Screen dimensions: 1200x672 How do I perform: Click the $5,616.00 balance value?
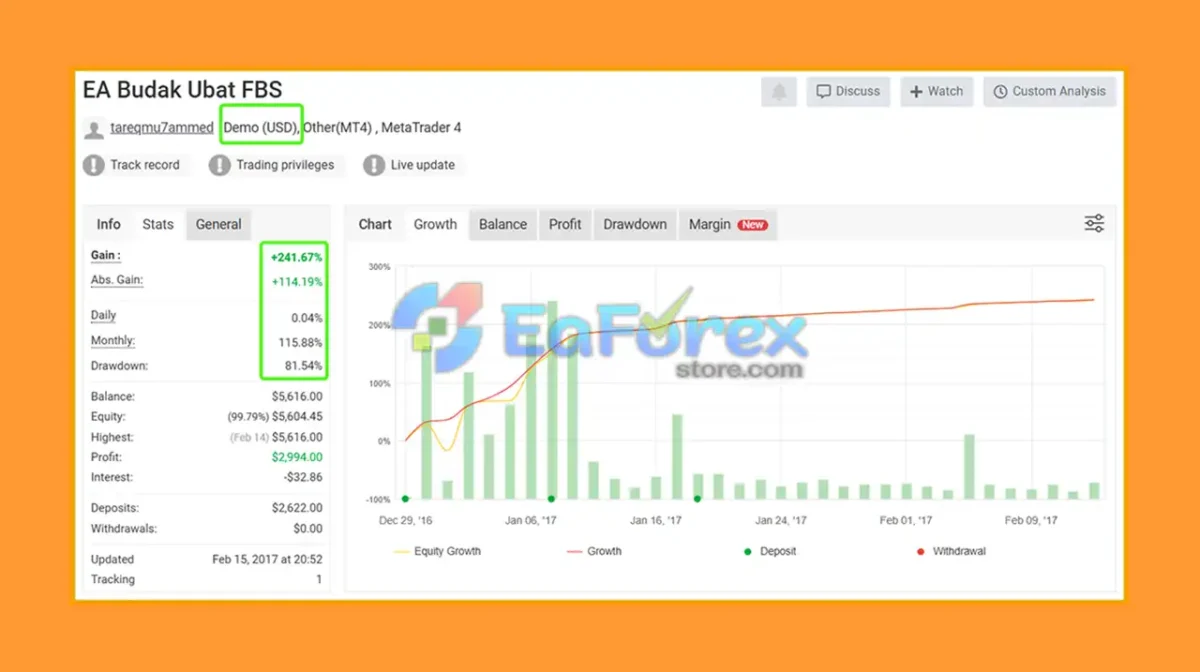coord(298,397)
